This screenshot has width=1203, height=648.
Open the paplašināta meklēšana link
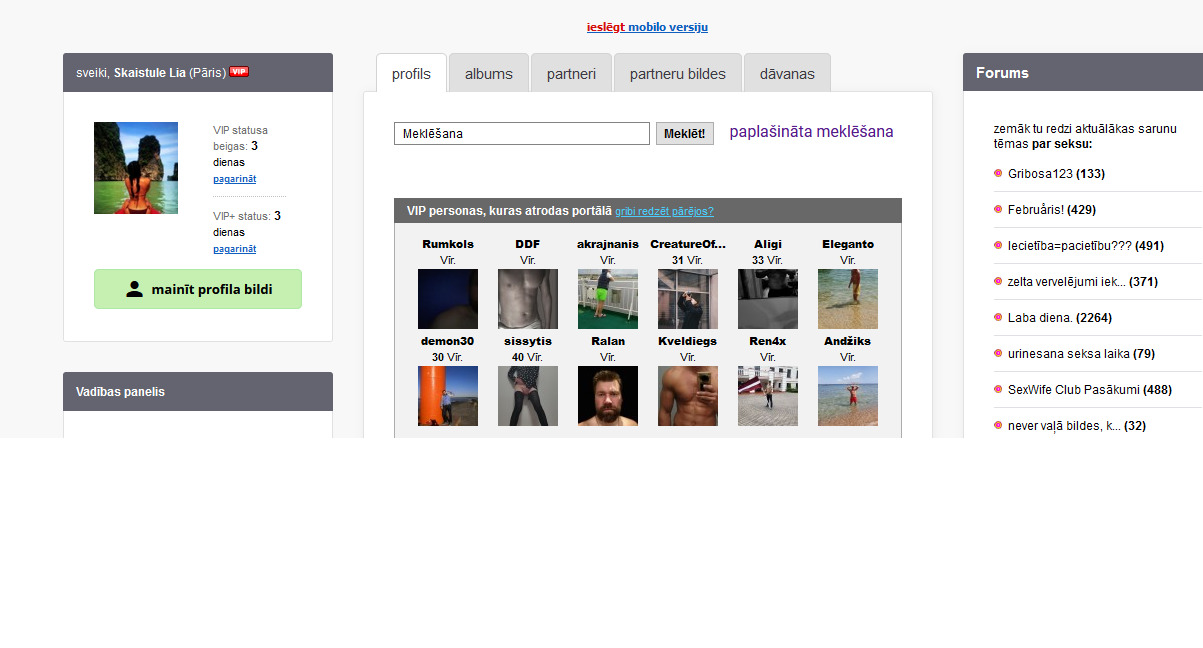[x=811, y=132]
